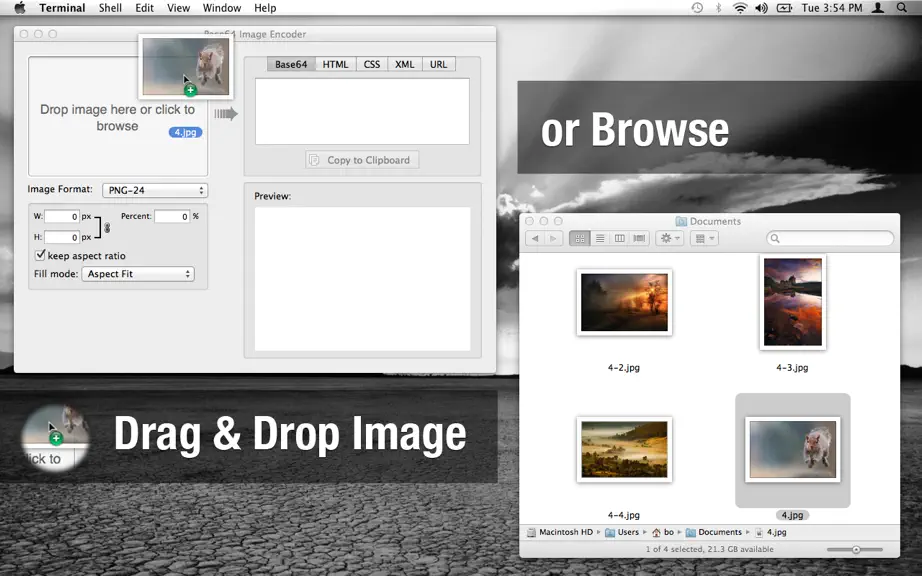Click the Wi-Fi status icon
Viewport: 922px width, 576px height.
click(740, 8)
